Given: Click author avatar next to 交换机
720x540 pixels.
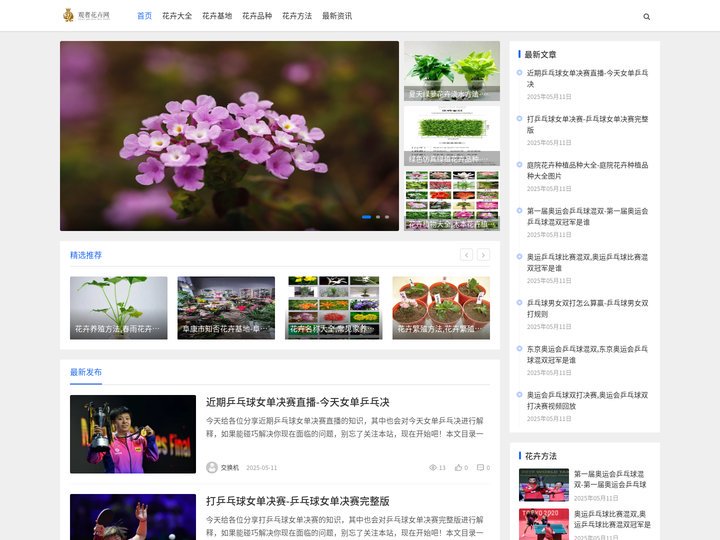Looking at the screenshot, I should pos(212,467).
